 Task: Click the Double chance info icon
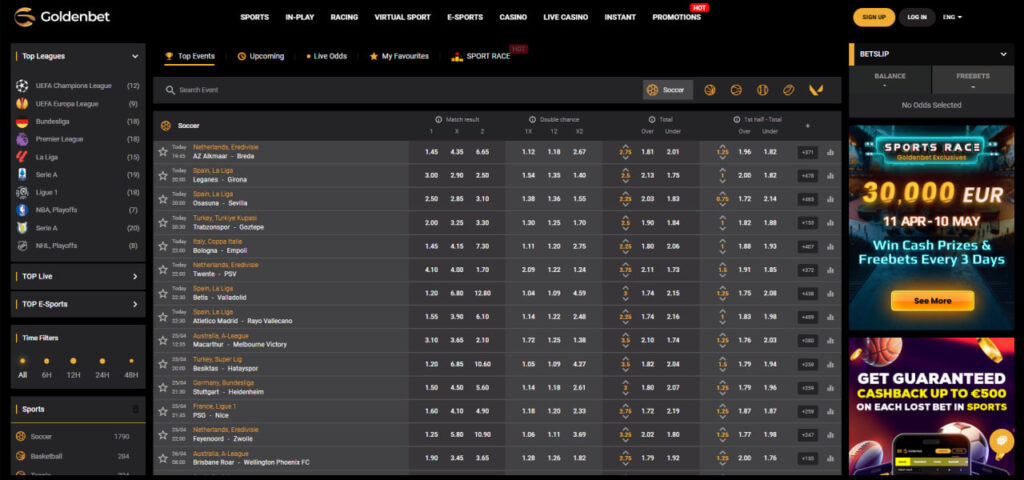point(532,120)
